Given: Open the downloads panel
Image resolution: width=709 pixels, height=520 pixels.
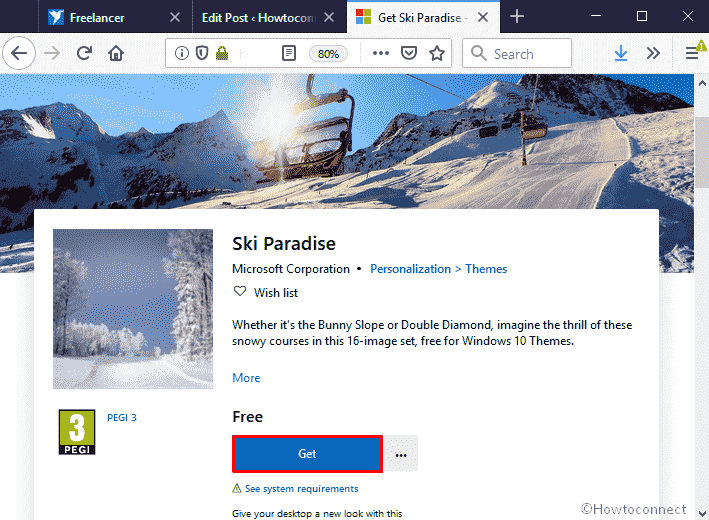Looking at the screenshot, I should coord(621,53).
